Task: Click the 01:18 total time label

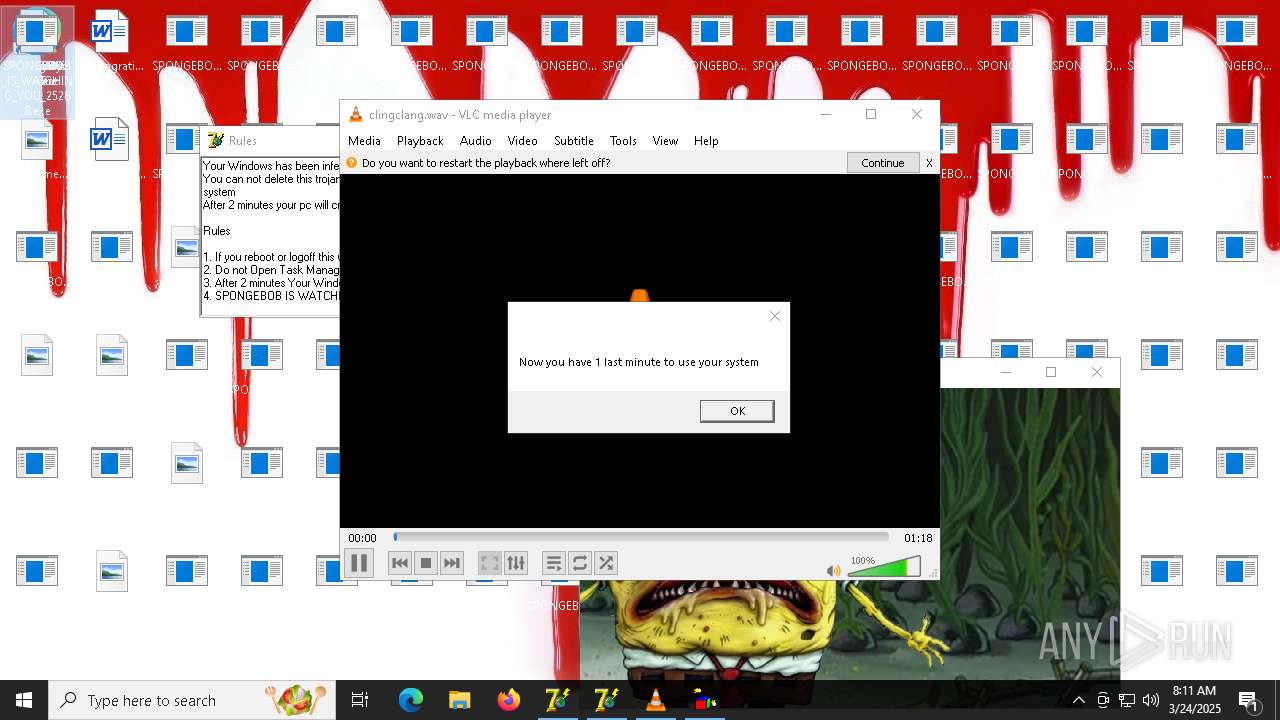Action: 918,538
